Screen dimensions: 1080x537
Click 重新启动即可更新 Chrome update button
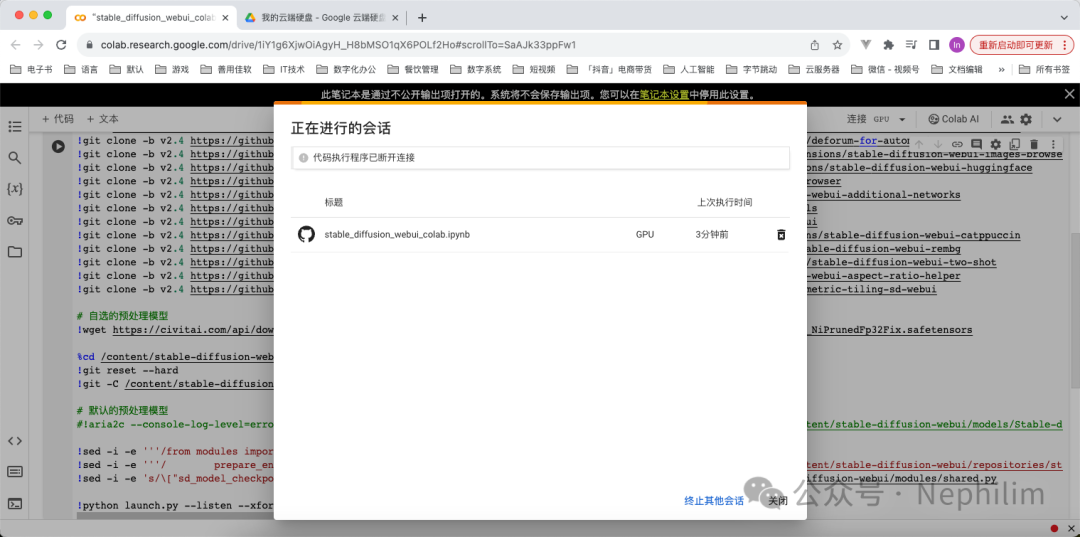click(x=1021, y=45)
